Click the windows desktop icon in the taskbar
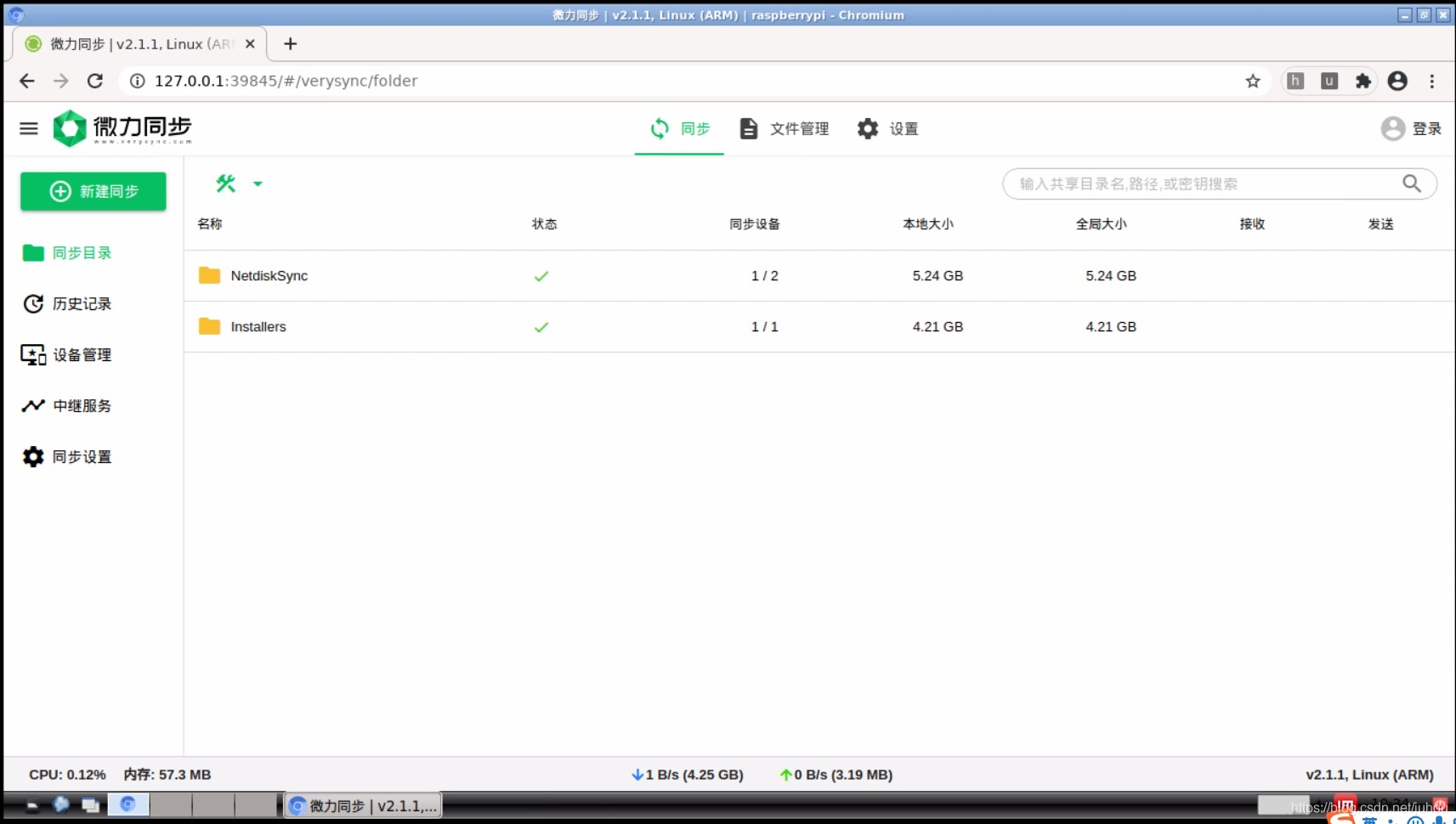Viewport: 1456px width, 824px height. point(90,804)
